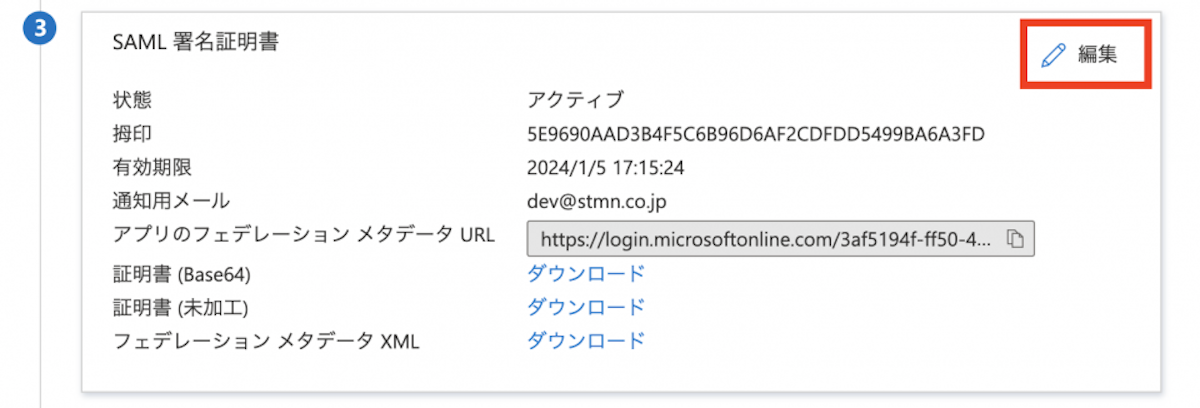This screenshot has height=408, width=1200.
Task: Click the アプリのフェデレーション メタデータ URL label
Action: pos(304,235)
